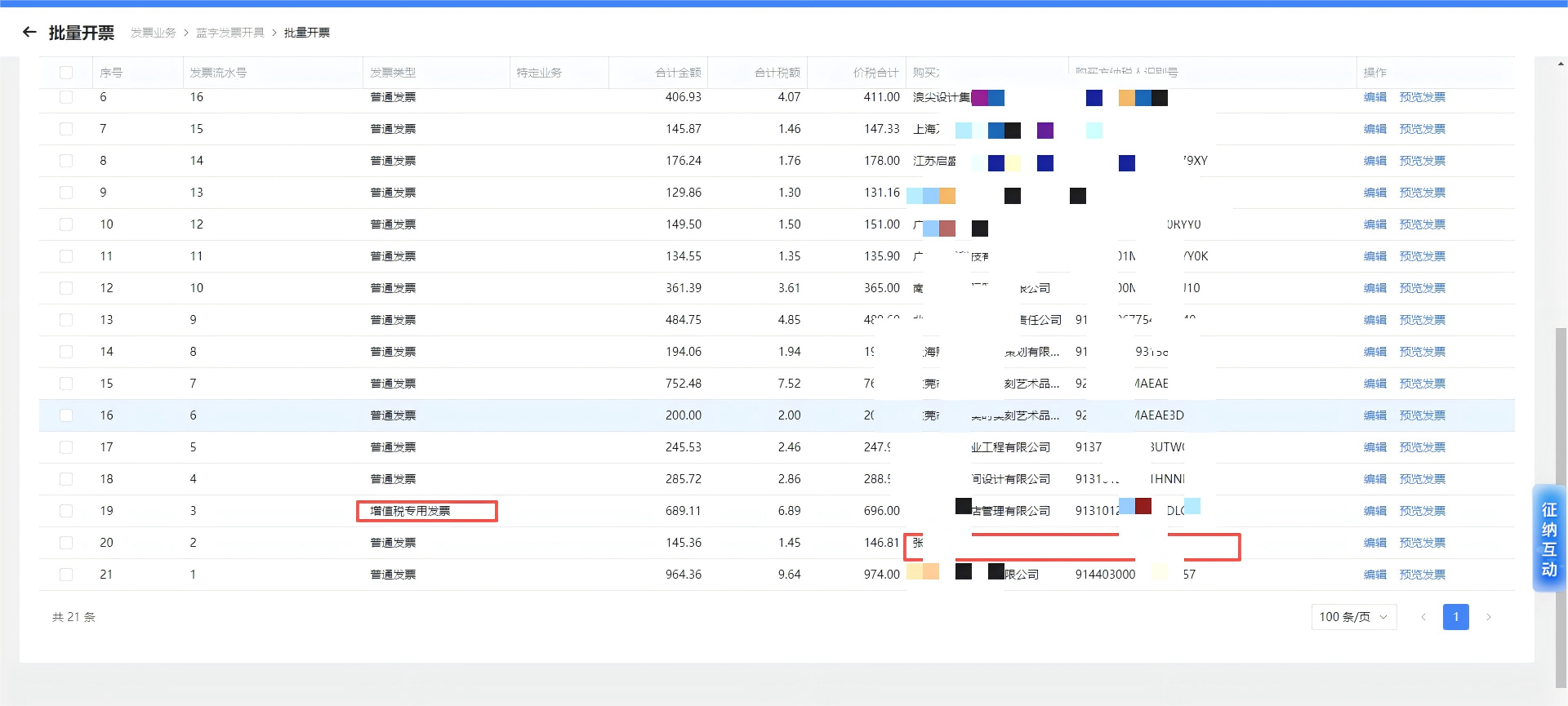Screen dimensions: 1568x706
Task: Click the 合计金额 column header
Action: (x=678, y=73)
